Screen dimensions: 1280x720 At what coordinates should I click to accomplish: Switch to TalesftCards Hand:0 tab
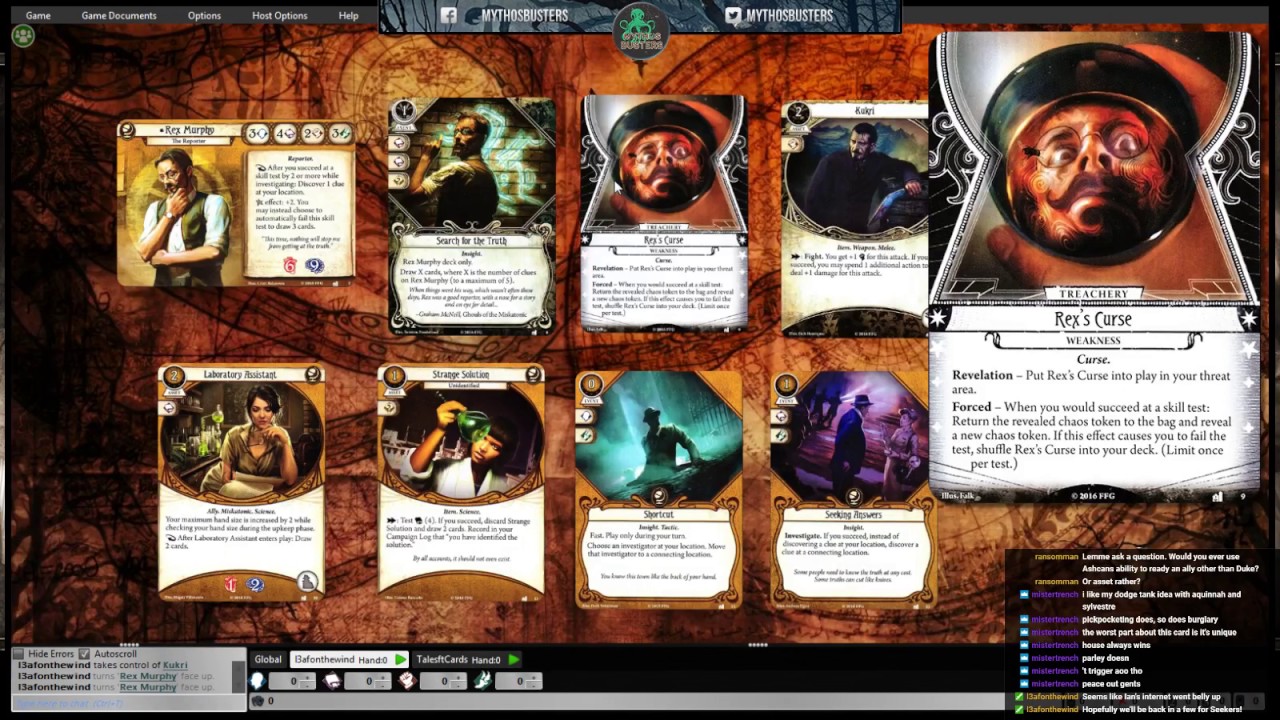467,659
